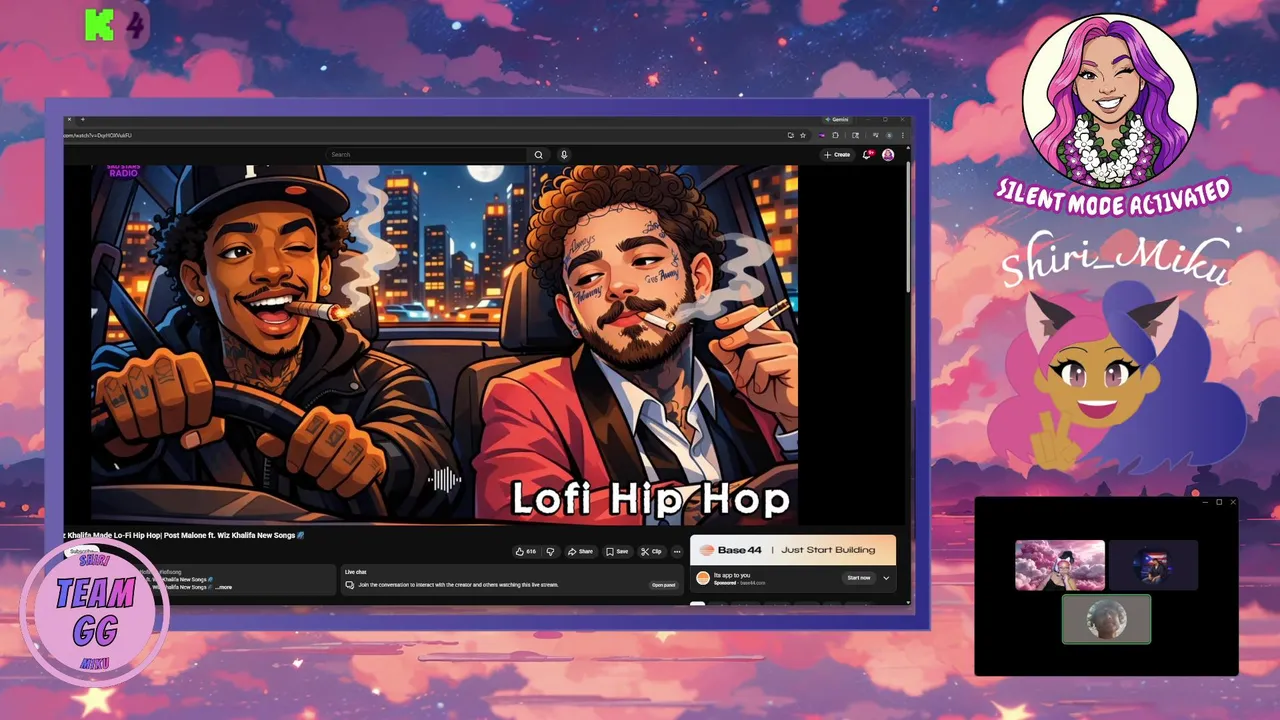
Task: Expand the description with ...more
Action: pyautogui.click(x=223, y=587)
